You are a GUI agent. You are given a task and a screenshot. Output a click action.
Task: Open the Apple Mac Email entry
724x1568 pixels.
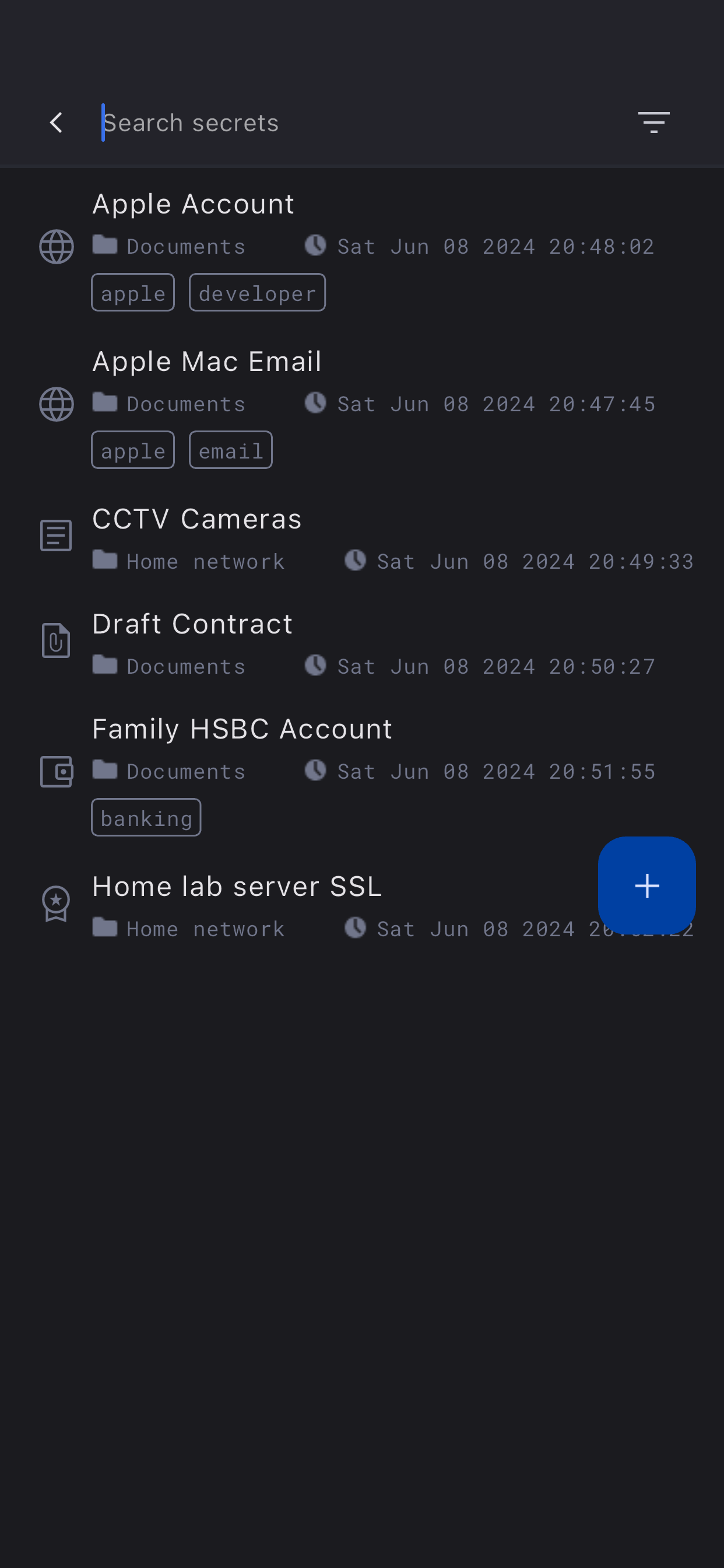coord(207,362)
